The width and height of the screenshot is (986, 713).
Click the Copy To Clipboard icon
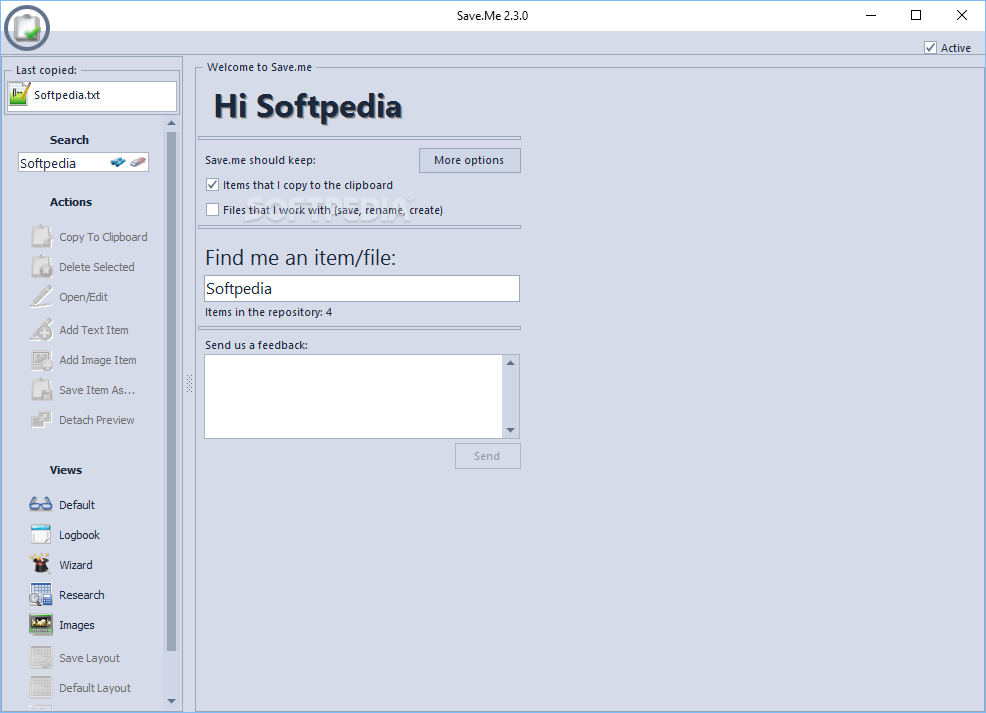[x=42, y=236]
